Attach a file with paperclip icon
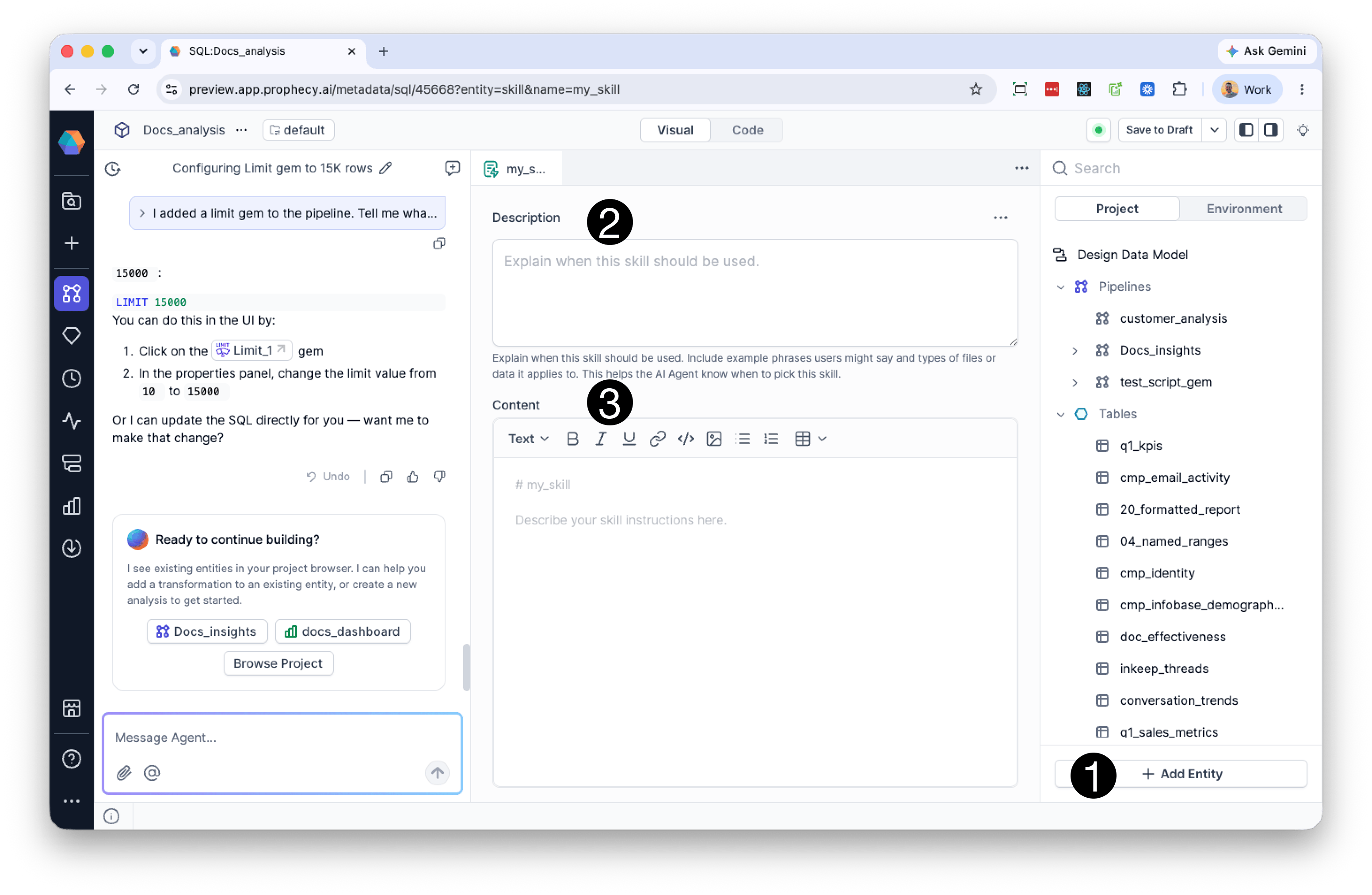The height and width of the screenshot is (895, 1372). 124,773
